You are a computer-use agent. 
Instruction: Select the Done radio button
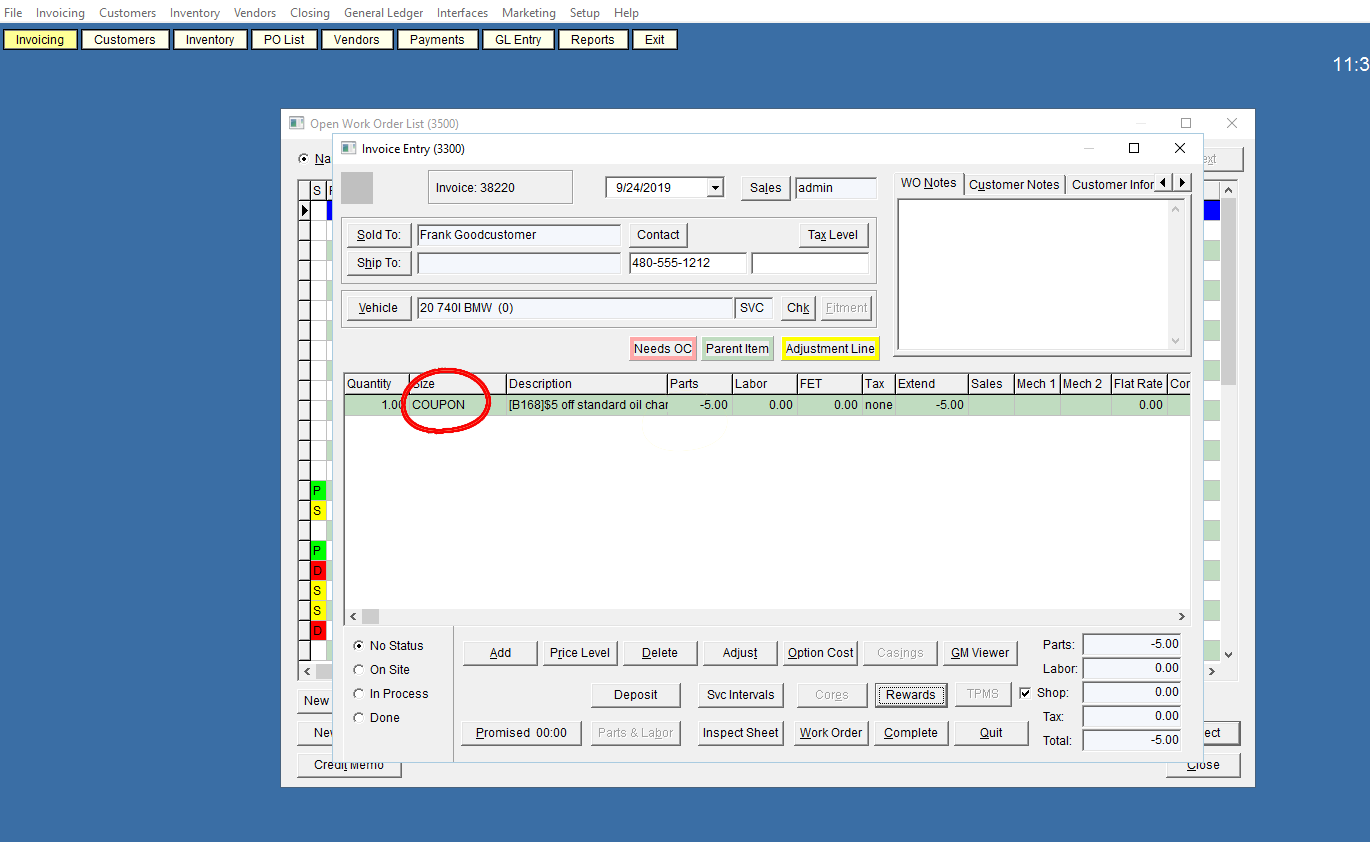[x=359, y=718]
